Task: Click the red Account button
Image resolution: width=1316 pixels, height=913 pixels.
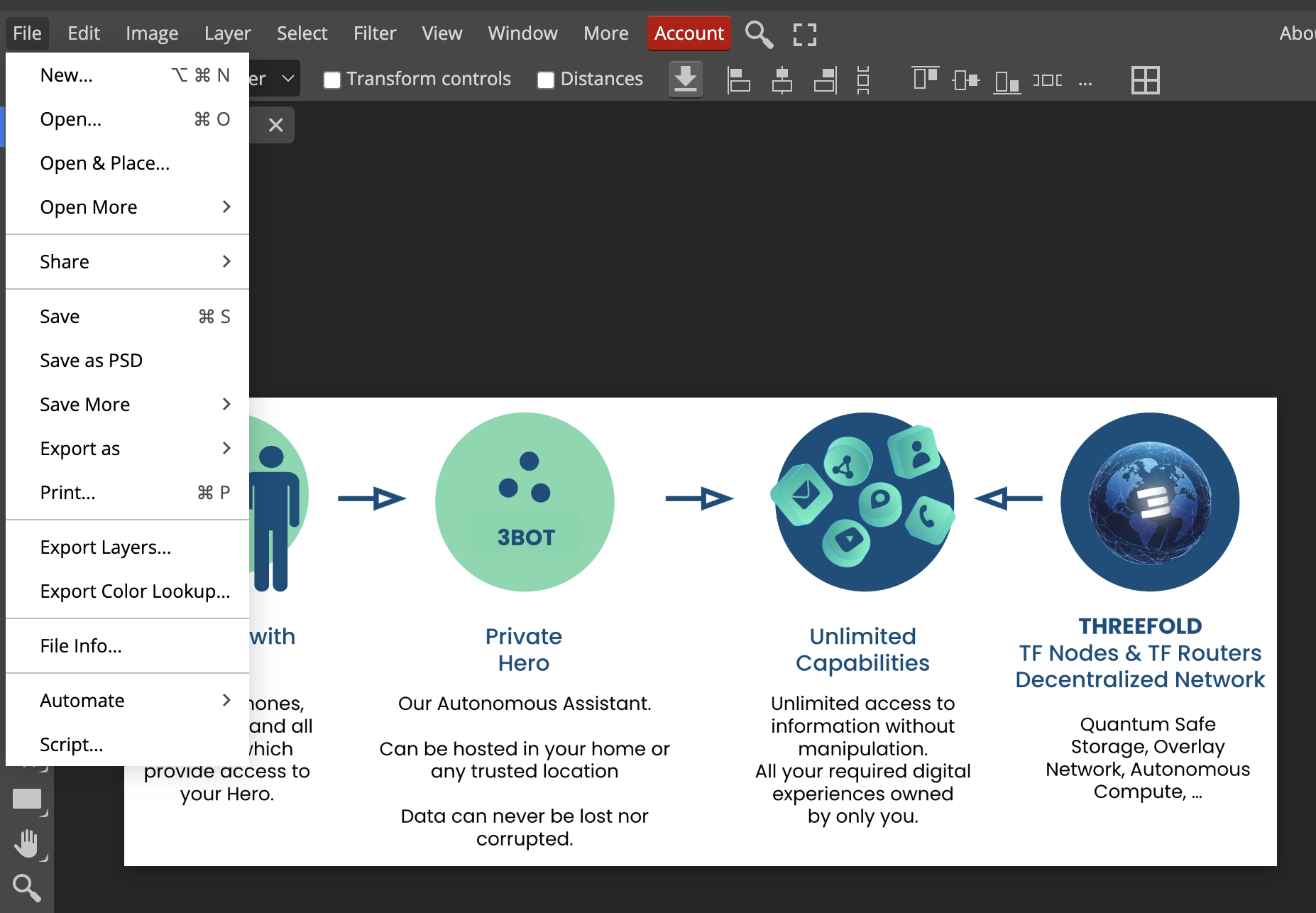Action: pos(689,33)
